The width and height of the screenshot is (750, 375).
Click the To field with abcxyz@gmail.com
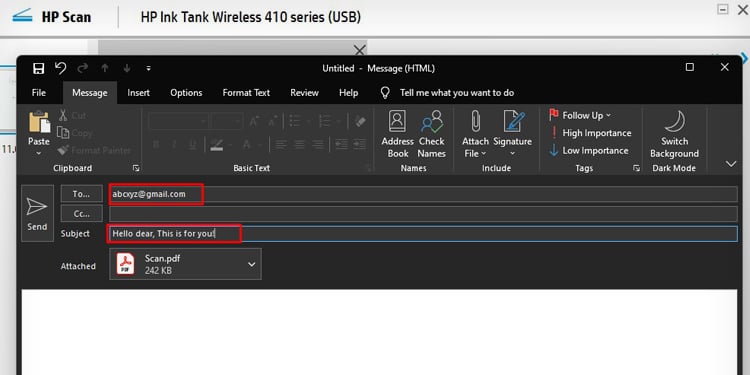(423, 194)
